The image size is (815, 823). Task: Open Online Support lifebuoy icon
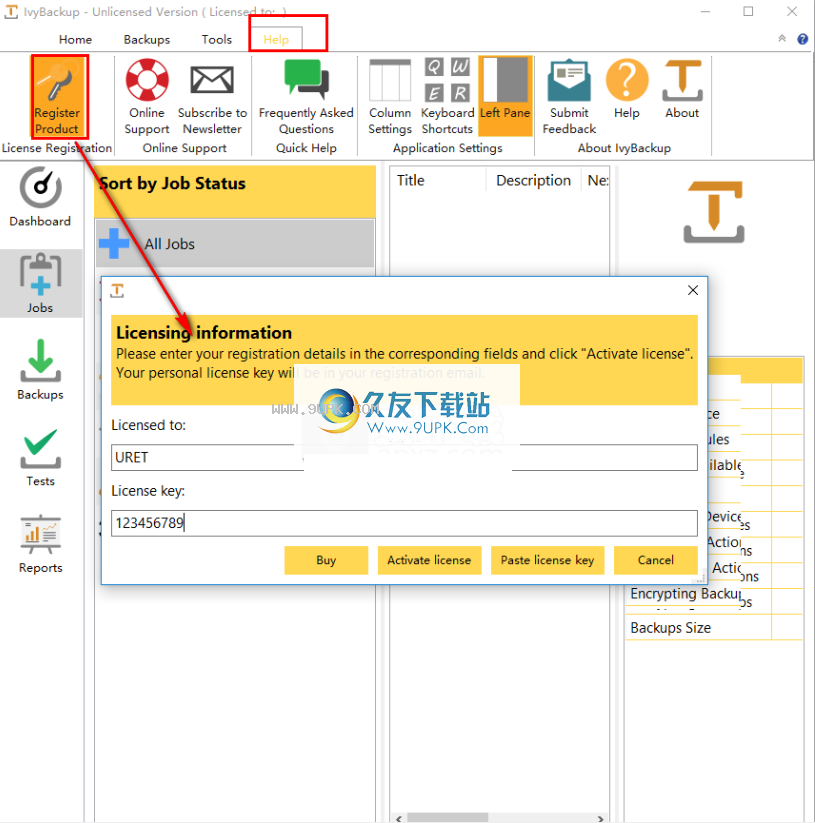pos(147,80)
